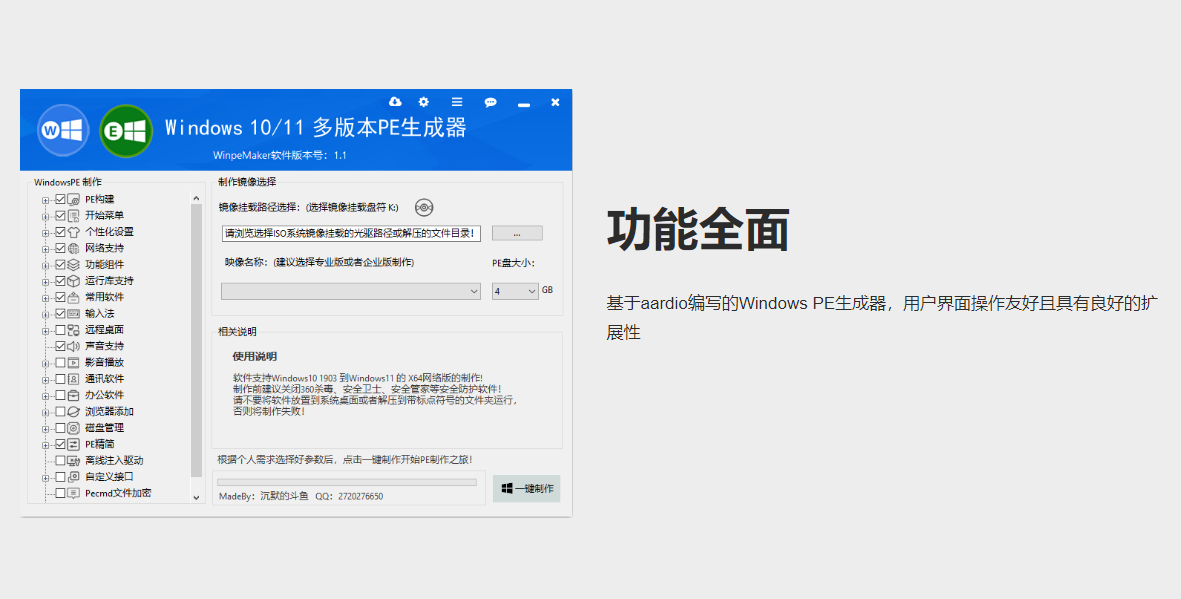Enable the 远程桌面 checkbox
Screen dimensions: 1181x599
click(60, 330)
